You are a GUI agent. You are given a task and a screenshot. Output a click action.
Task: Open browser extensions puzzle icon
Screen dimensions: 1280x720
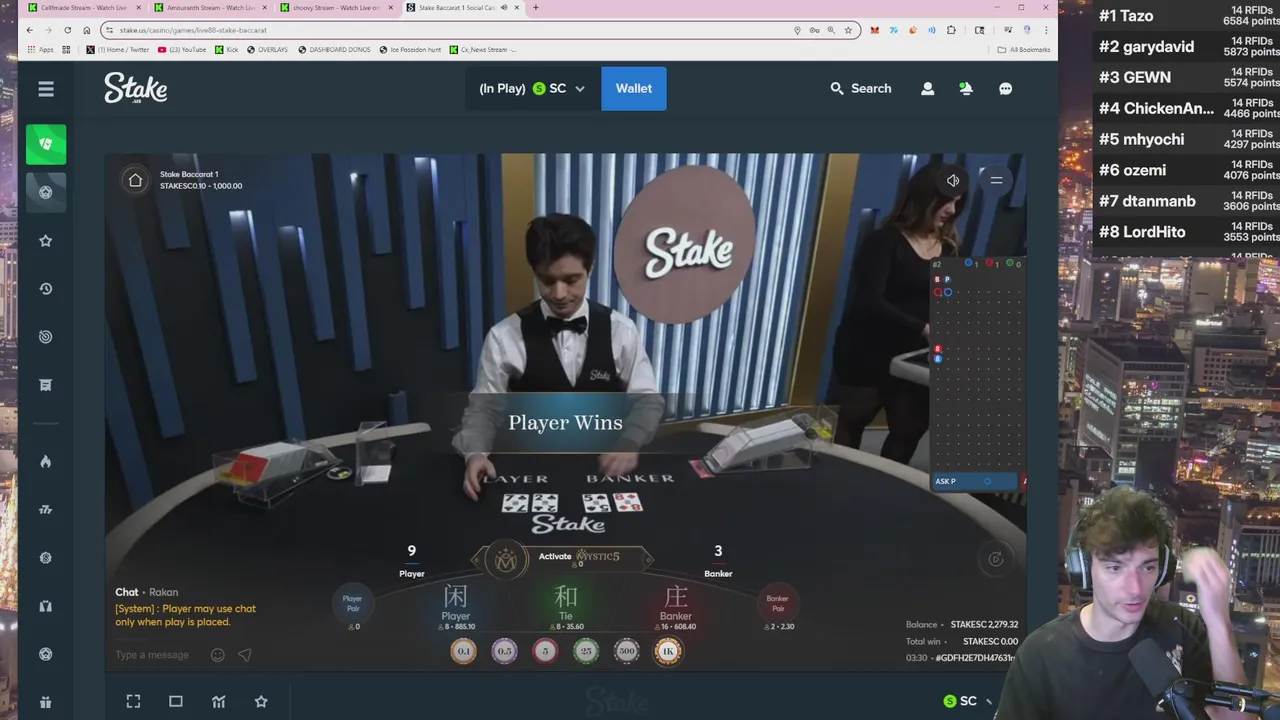coord(951,30)
